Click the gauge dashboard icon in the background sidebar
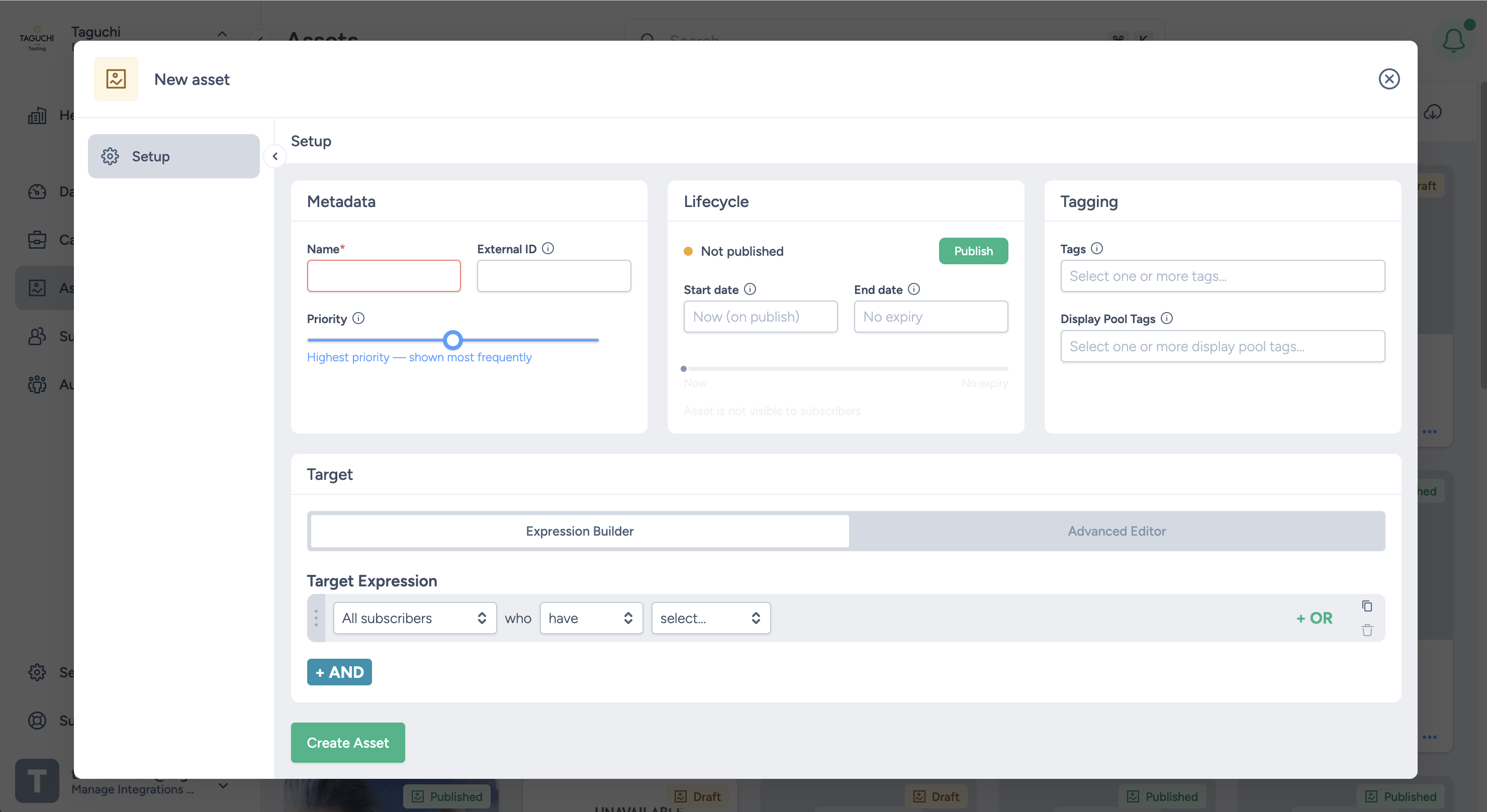 coord(38,191)
